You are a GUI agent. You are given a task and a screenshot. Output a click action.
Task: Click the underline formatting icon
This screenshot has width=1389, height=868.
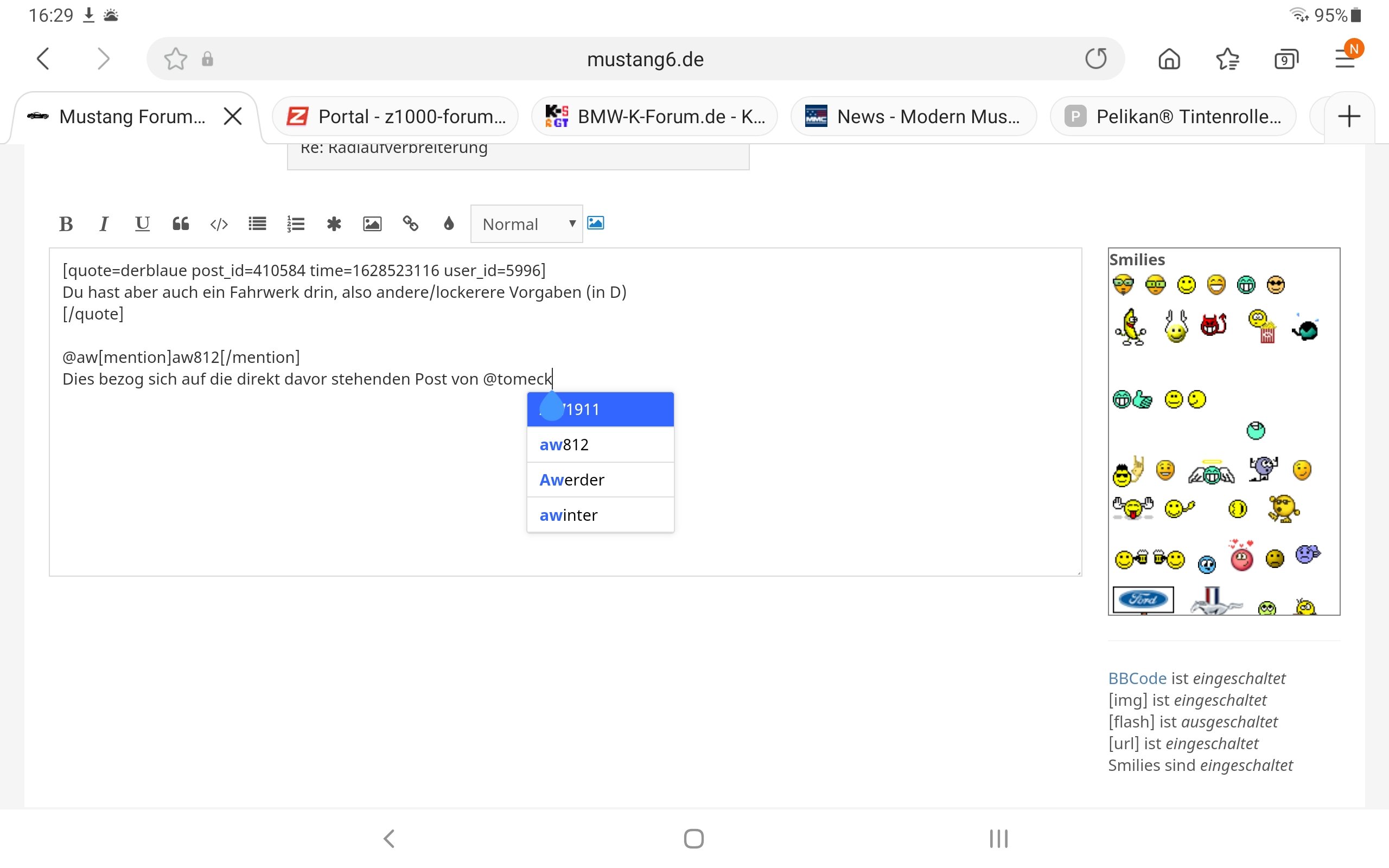point(142,224)
